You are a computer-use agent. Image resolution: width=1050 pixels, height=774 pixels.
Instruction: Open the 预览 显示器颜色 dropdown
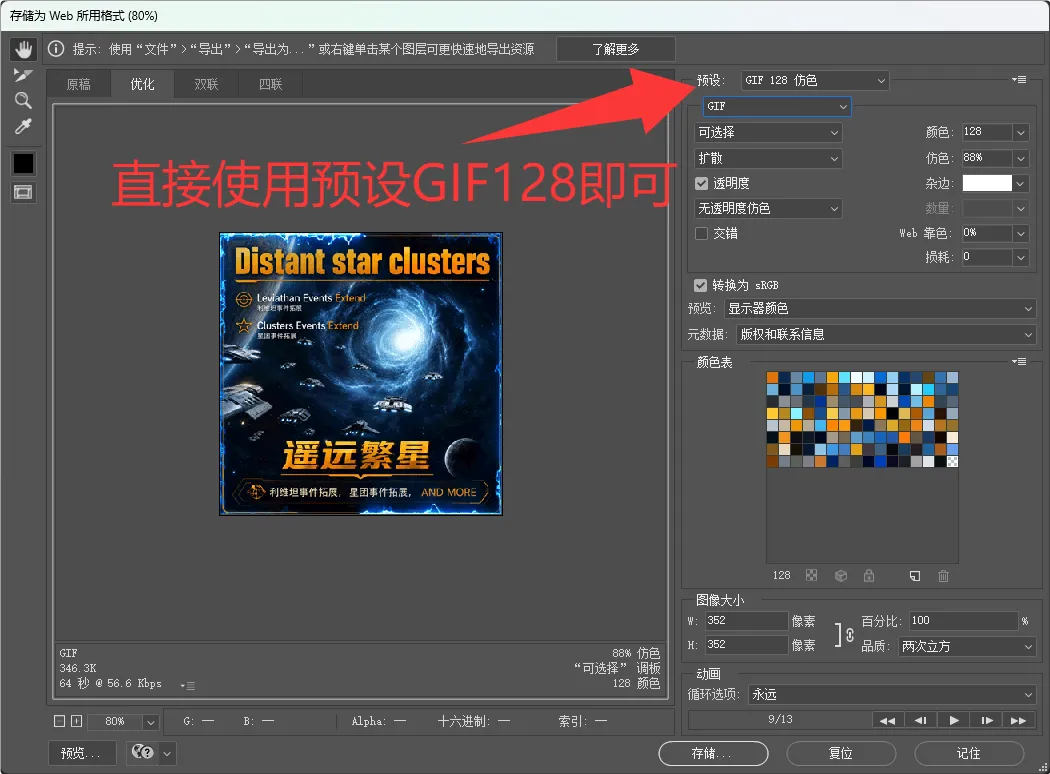[x=880, y=309]
